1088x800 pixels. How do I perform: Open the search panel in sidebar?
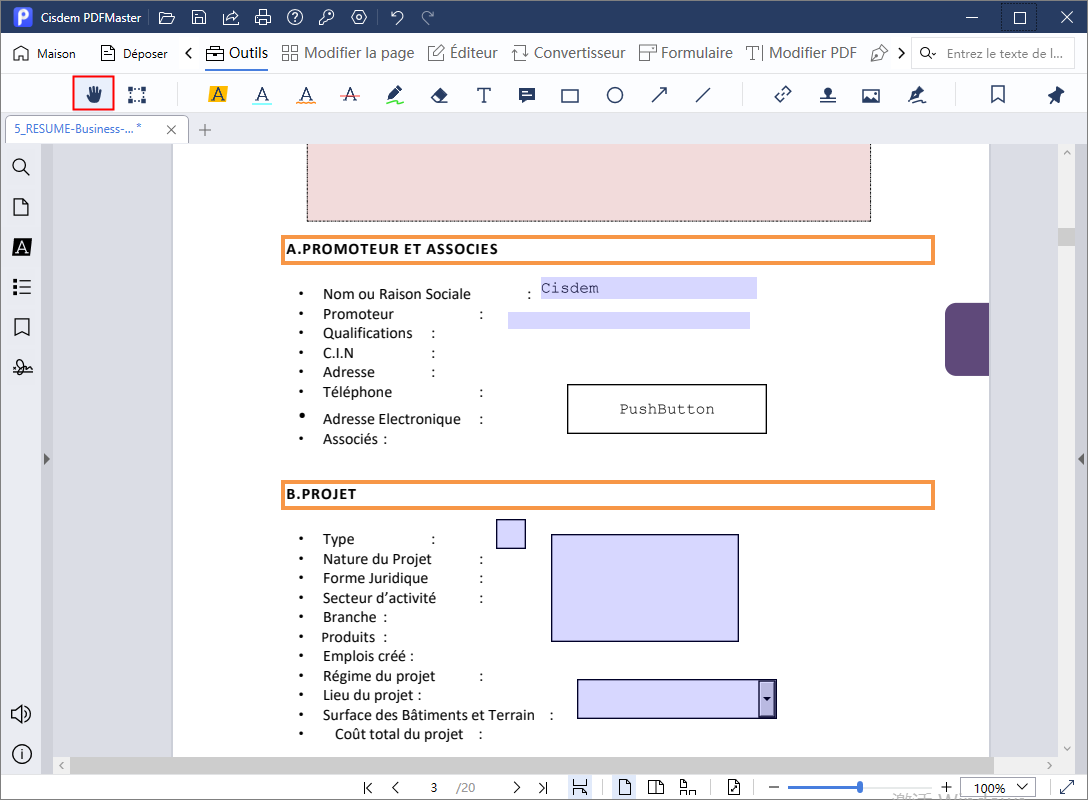click(x=22, y=167)
